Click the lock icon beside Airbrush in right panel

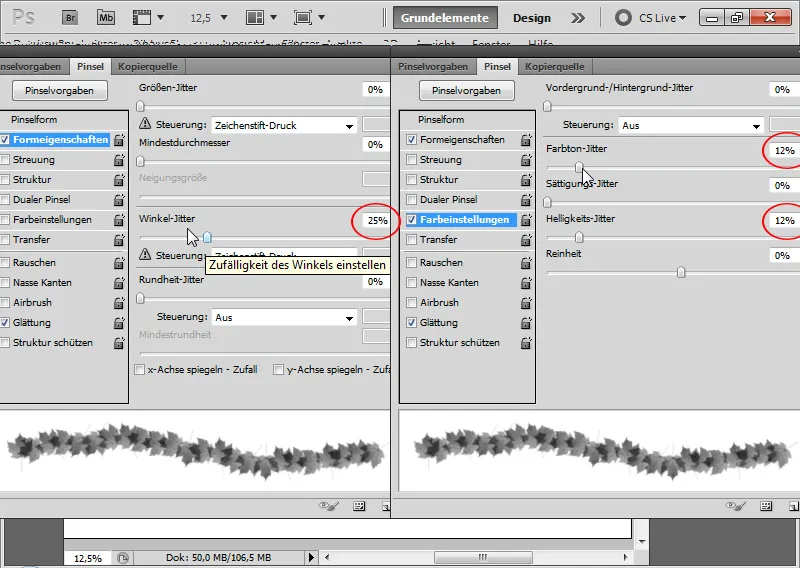[526, 303]
